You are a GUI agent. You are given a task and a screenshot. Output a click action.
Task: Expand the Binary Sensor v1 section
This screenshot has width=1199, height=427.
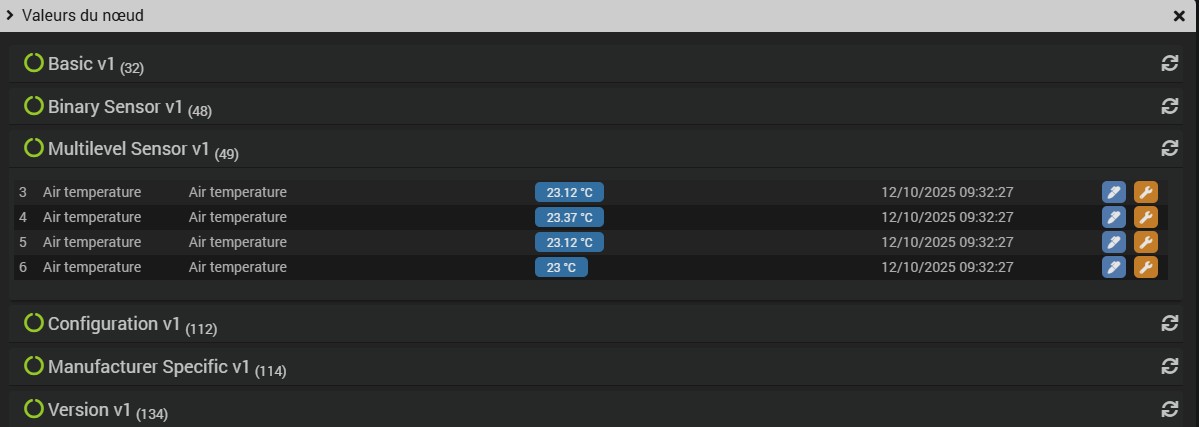(116, 107)
